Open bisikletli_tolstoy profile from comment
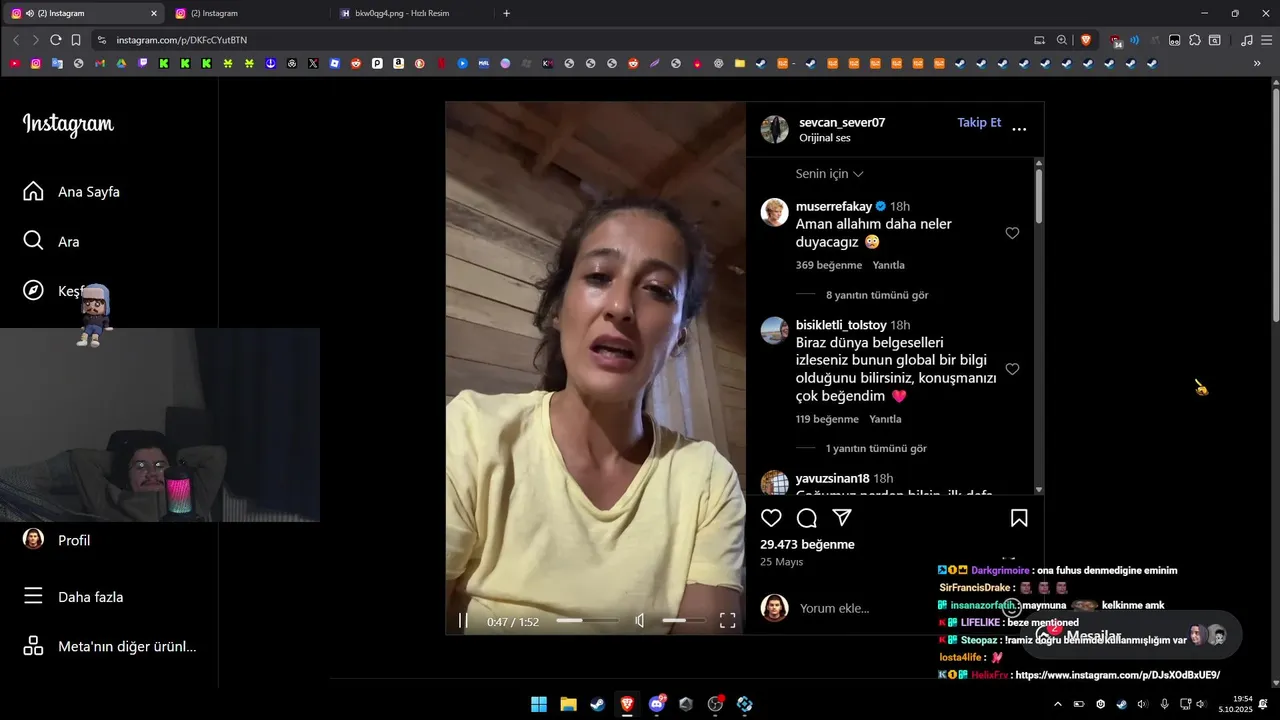The image size is (1280, 720). pos(841,325)
